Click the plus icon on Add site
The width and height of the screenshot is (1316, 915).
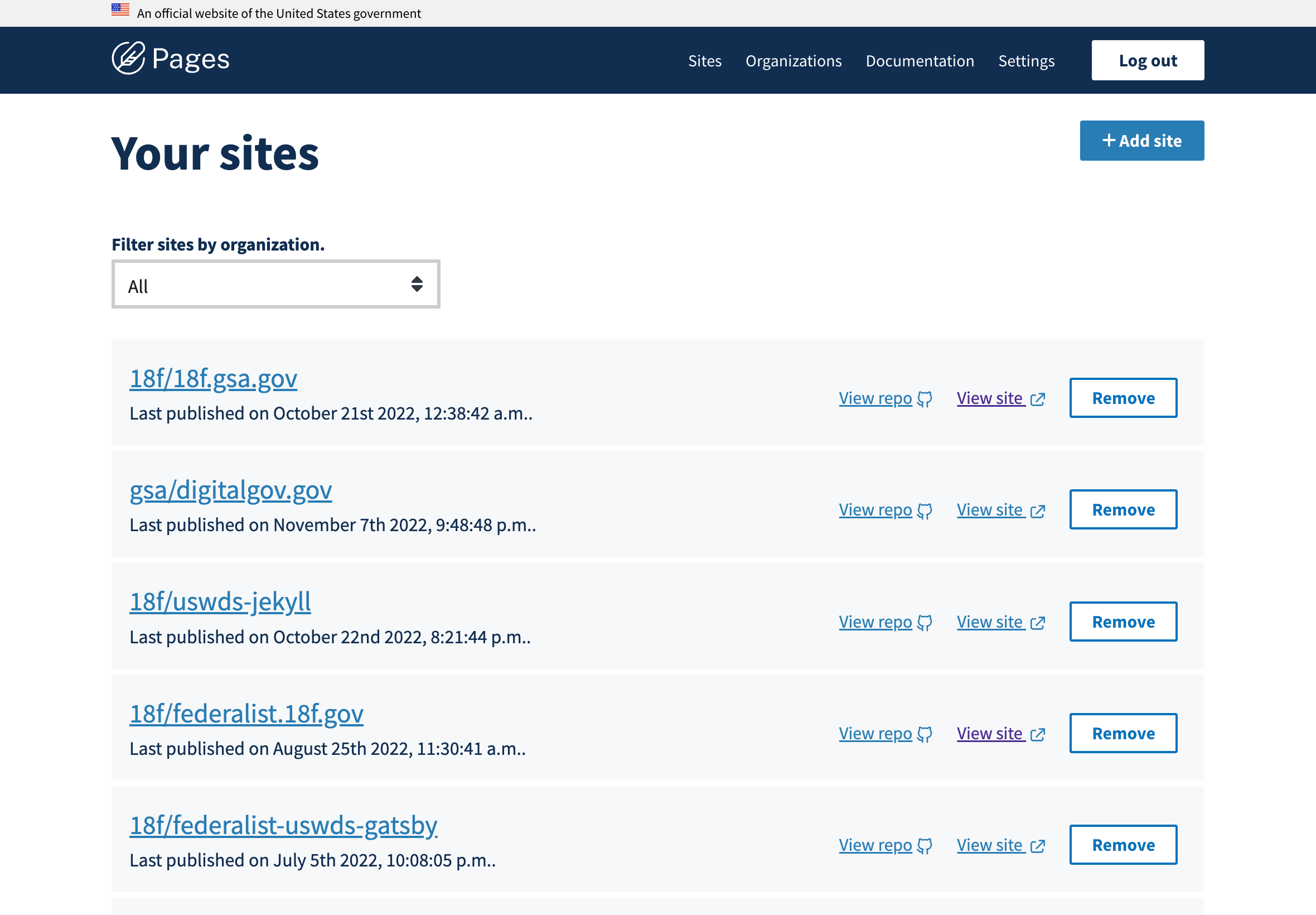pyautogui.click(x=1109, y=140)
